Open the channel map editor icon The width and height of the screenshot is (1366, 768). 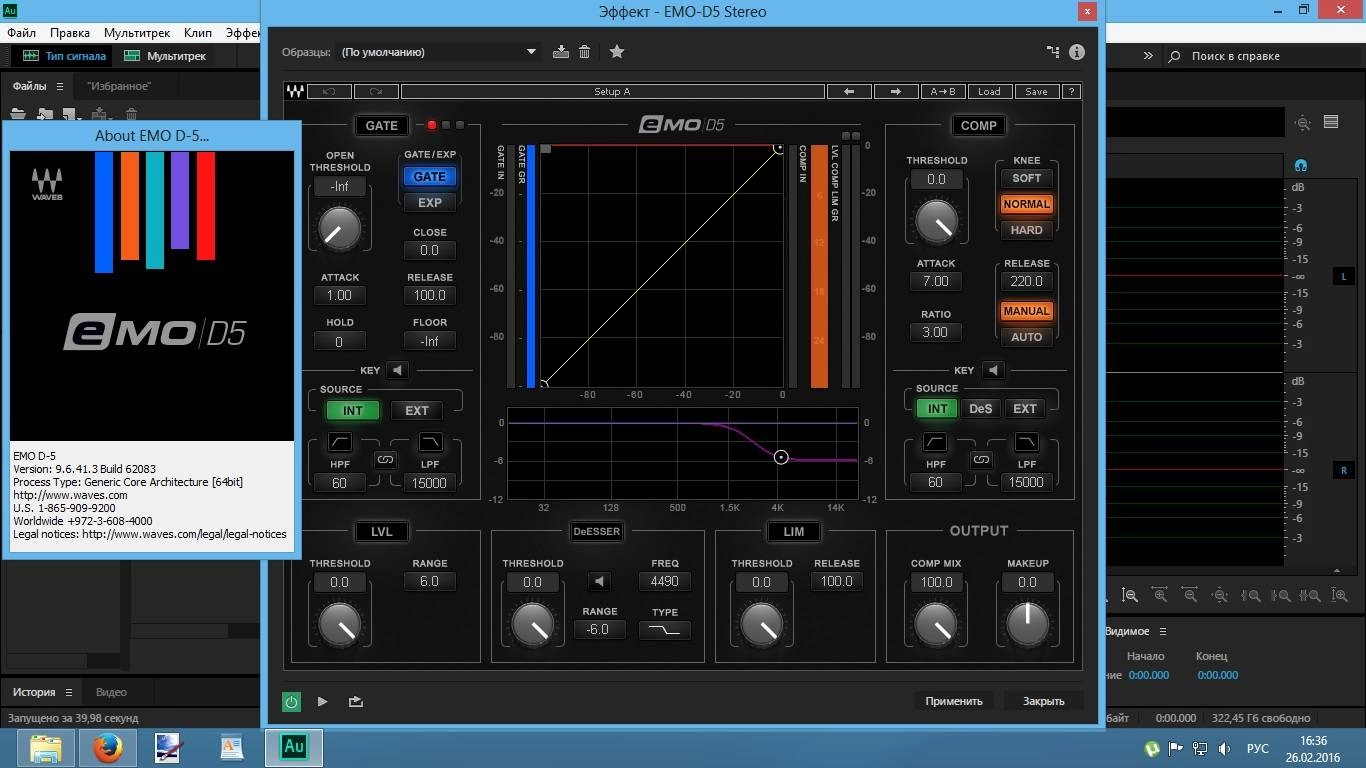tap(1053, 52)
